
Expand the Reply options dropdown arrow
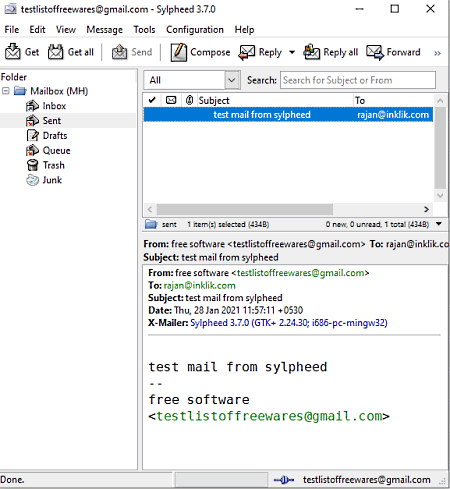[x=292, y=52]
